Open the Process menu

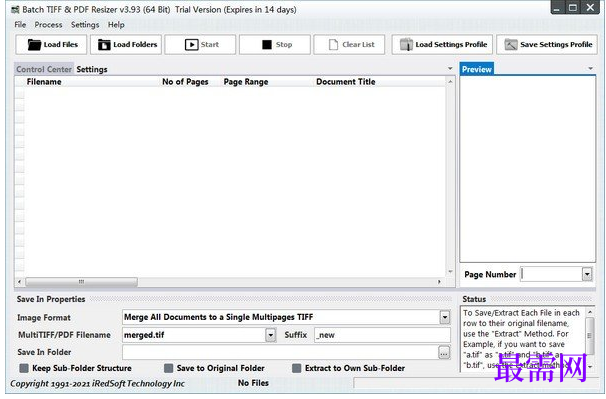click(x=48, y=25)
